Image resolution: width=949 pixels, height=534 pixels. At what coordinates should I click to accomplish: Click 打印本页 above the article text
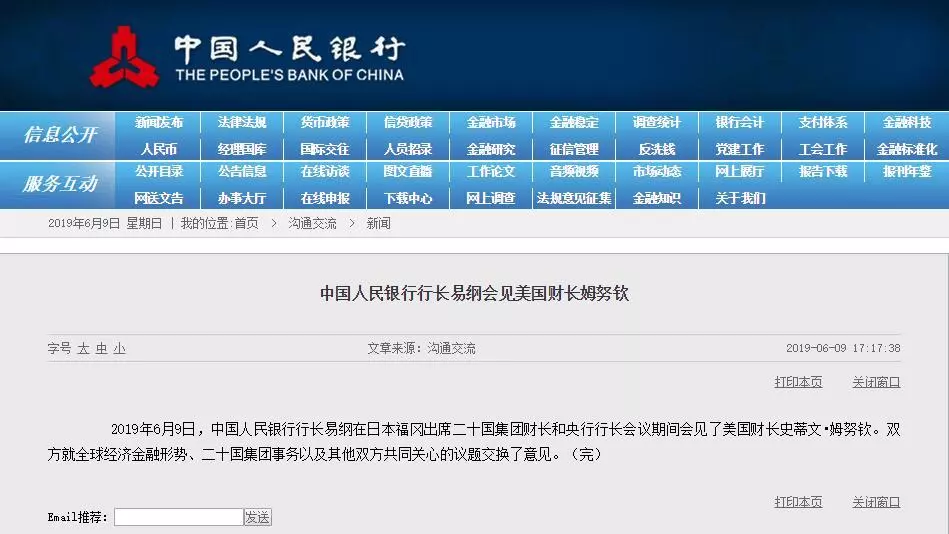coord(798,382)
